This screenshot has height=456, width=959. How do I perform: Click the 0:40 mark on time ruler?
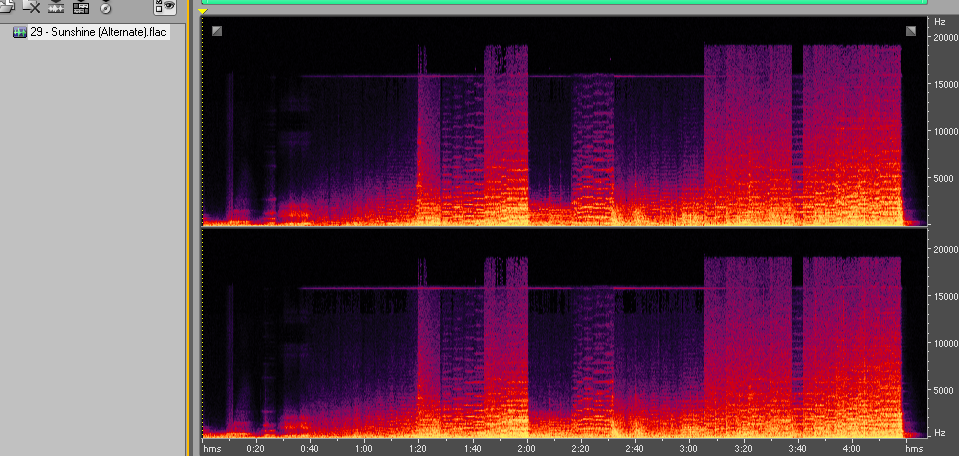coord(311,449)
